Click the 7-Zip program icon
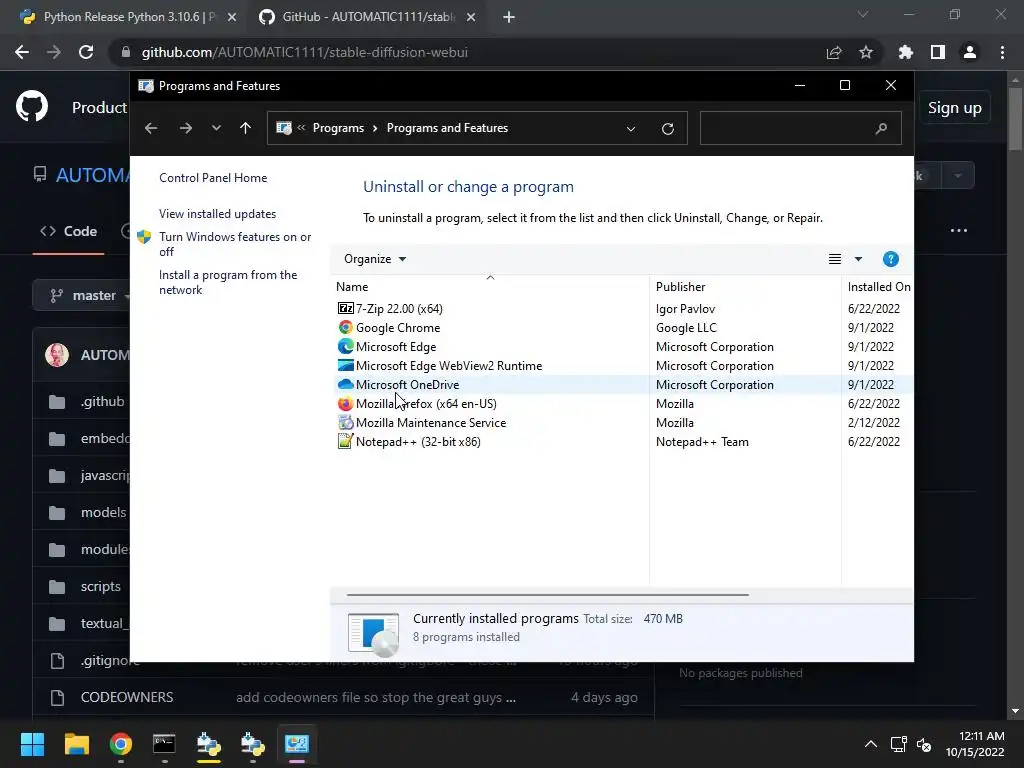The width and height of the screenshot is (1024, 768). pos(345,308)
